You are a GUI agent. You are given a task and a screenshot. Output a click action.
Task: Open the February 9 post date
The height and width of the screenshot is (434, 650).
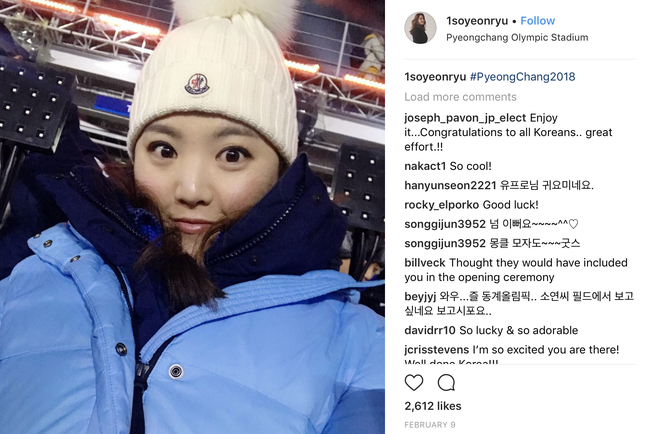pyautogui.click(x=429, y=425)
